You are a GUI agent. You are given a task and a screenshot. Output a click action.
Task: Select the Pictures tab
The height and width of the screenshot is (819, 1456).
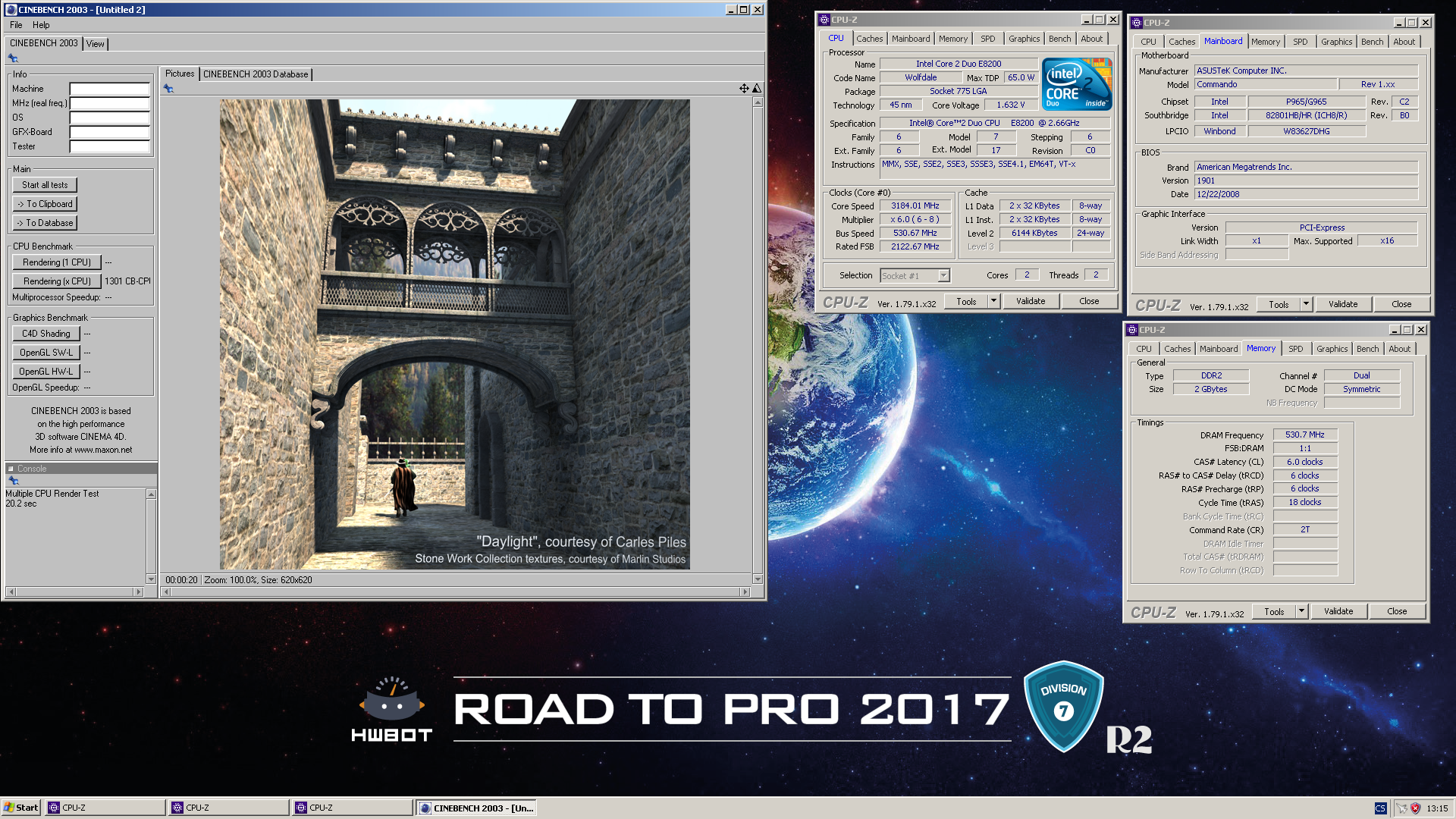click(x=180, y=74)
